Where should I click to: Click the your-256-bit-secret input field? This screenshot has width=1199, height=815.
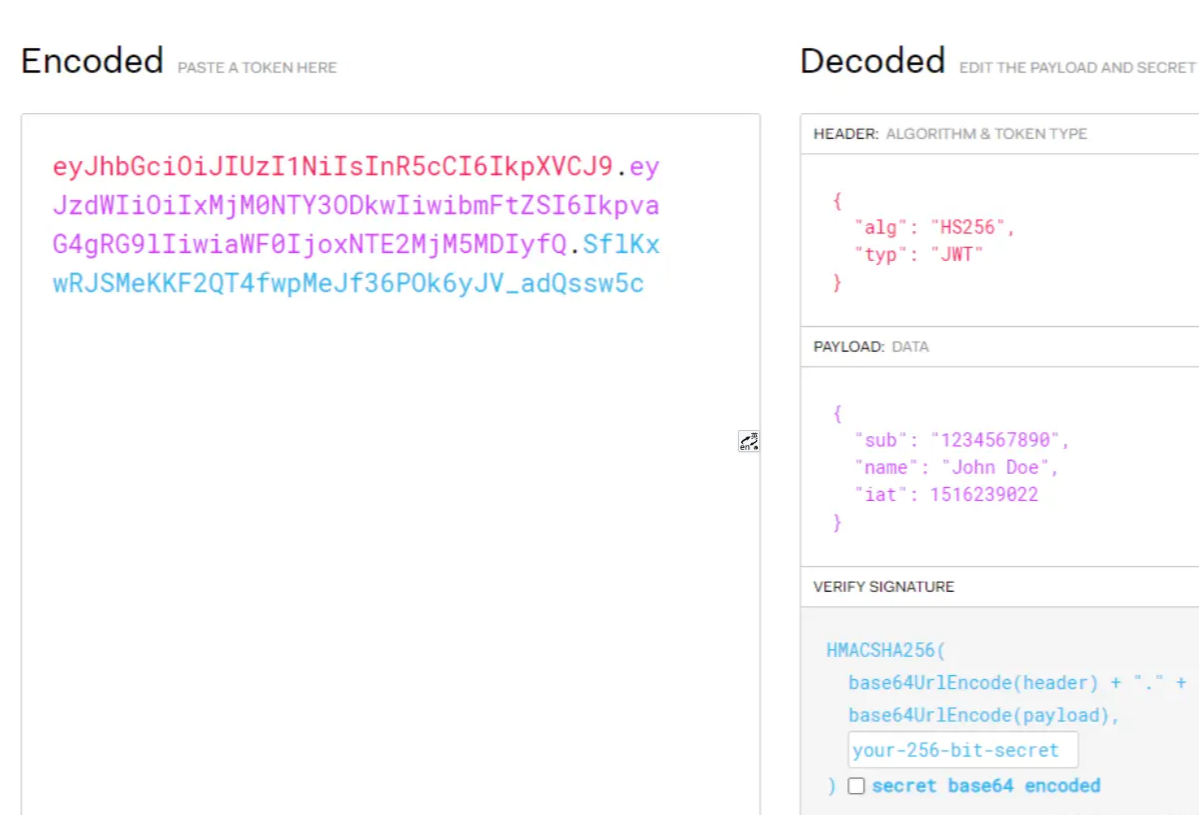(x=962, y=750)
